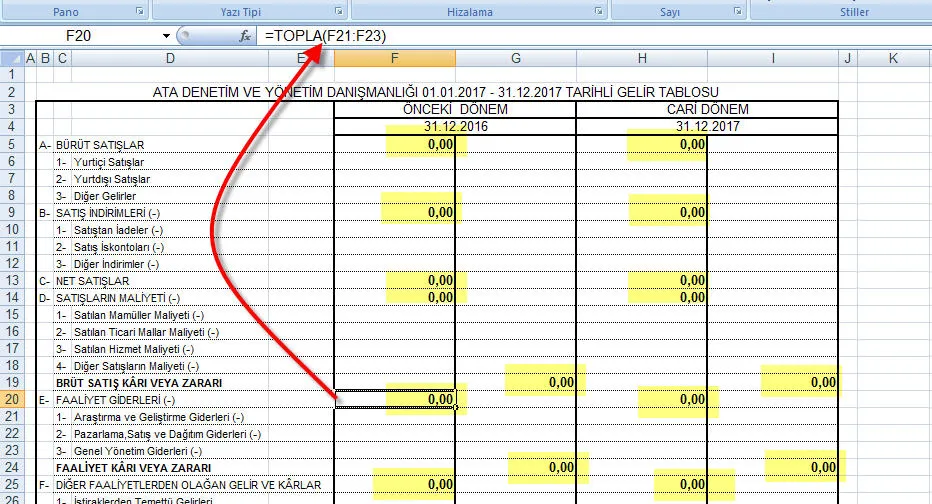Click the title cell with ATA DENETİM text

point(434,92)
